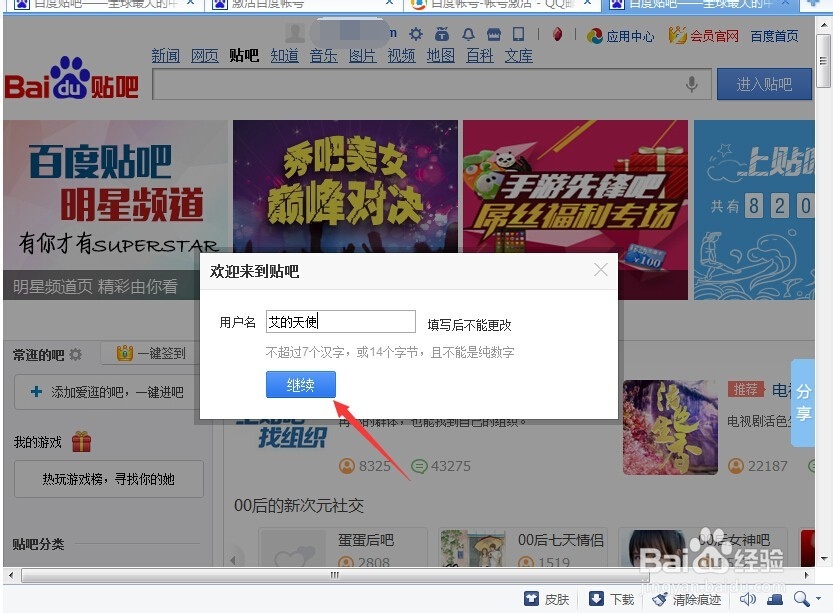
Task: Click the 清除痕迹 clear traces icon
Action: pyautogui.click(x=662, y=599)
